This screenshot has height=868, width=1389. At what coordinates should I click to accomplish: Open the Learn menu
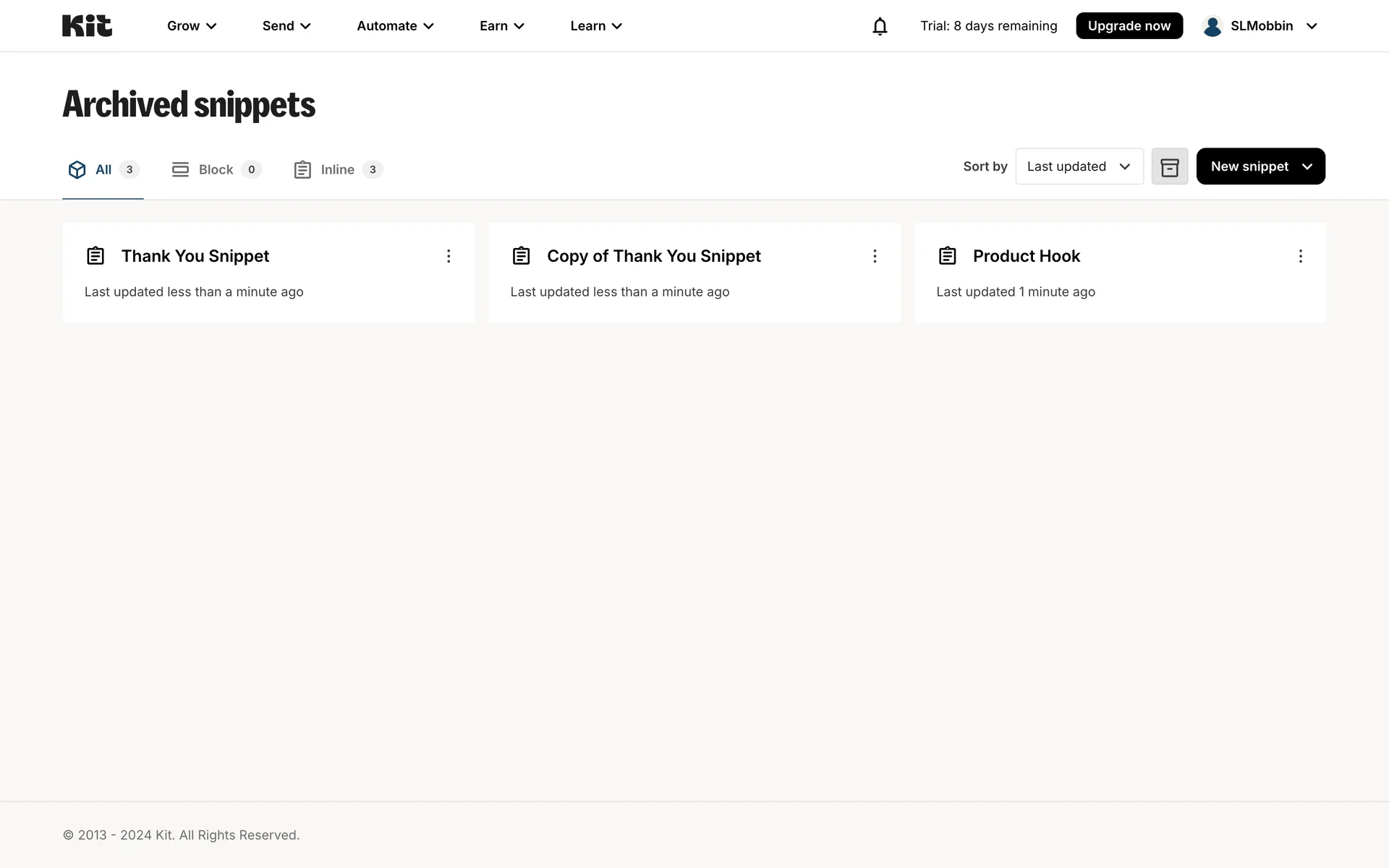pyautogui.click(x=596, y=26)
